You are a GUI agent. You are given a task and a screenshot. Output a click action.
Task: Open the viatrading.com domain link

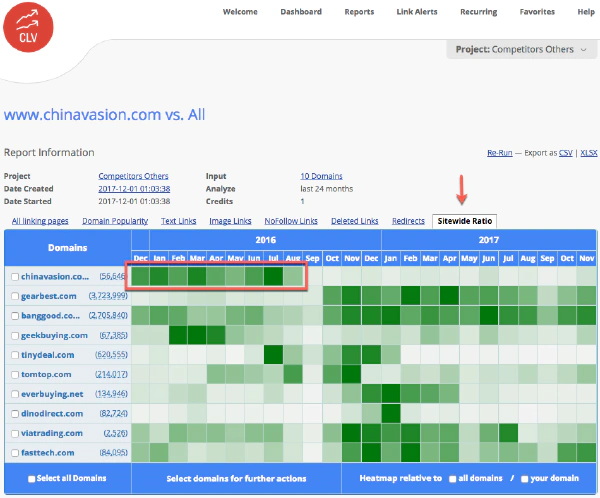coord(52,433)
